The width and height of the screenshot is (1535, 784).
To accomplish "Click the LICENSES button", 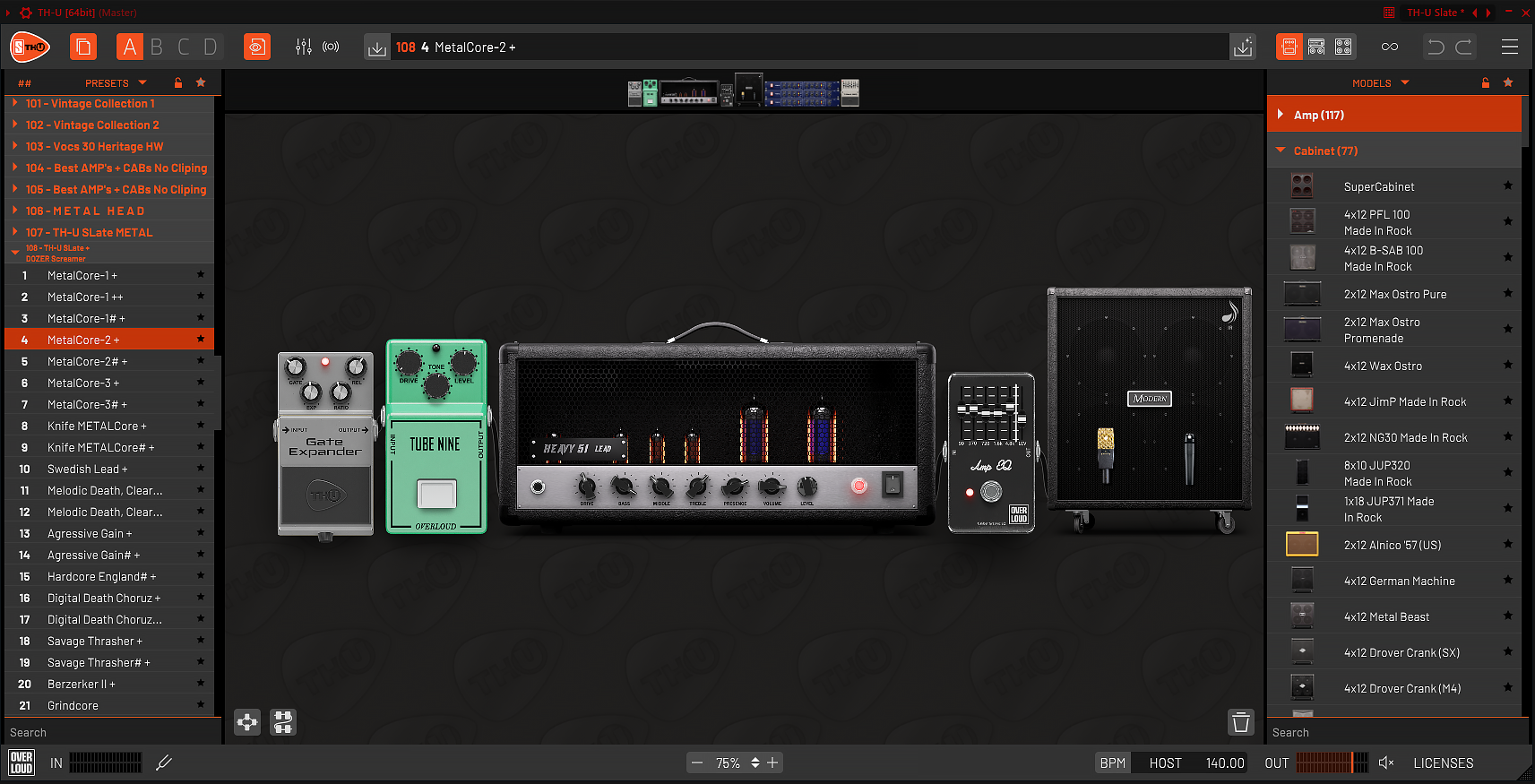I will click(1443, 762).
